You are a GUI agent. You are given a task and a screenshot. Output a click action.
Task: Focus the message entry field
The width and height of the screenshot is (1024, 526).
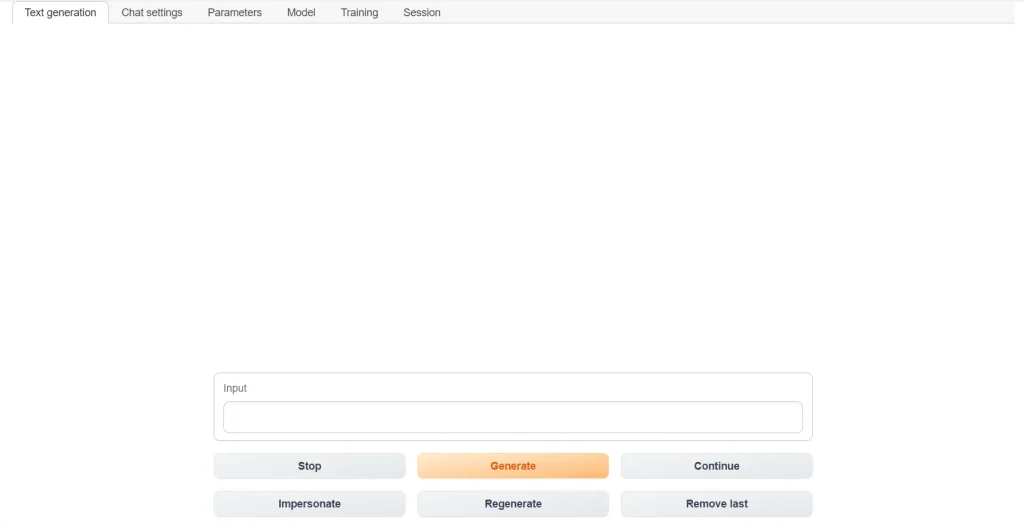512,417
